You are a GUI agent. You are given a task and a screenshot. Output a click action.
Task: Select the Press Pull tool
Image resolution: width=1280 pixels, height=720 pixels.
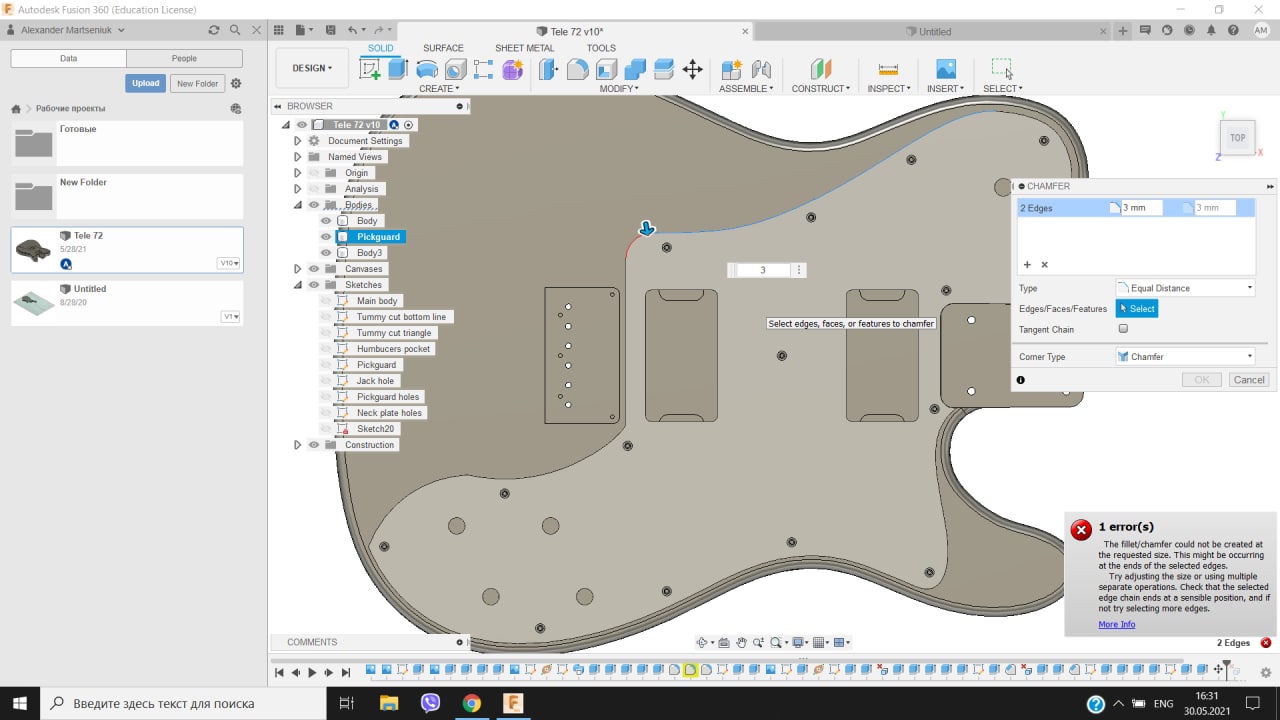pyautogui.click(x=549, y=69)
